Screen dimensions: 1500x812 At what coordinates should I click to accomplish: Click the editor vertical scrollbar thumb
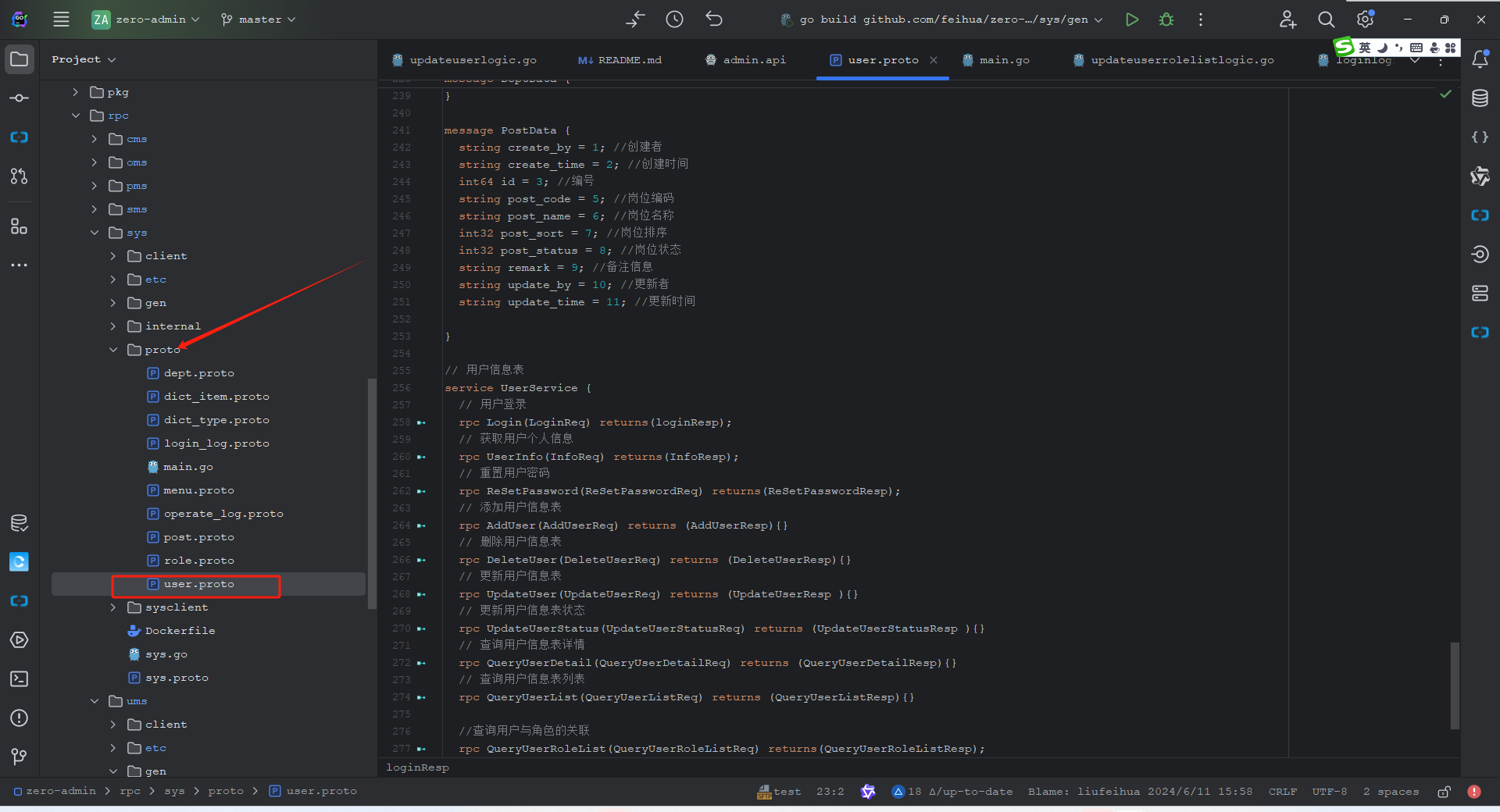point(1455,686)
